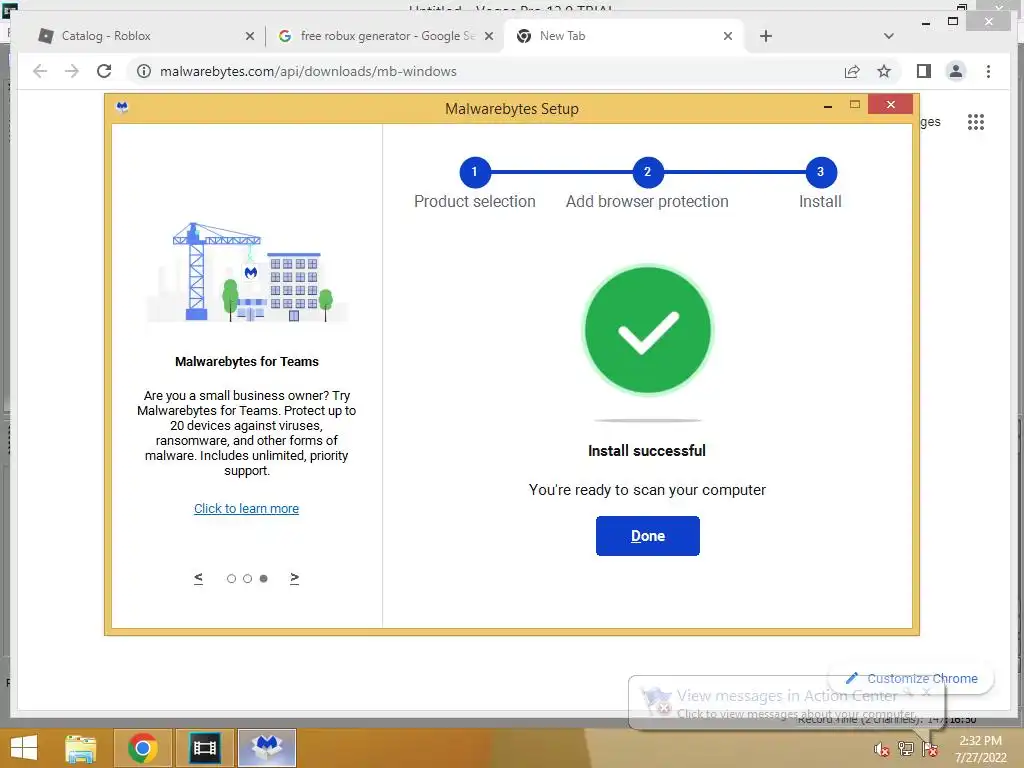
Task: Click the Malwarebytes logo in setup title bar
Action: [122, 107]
